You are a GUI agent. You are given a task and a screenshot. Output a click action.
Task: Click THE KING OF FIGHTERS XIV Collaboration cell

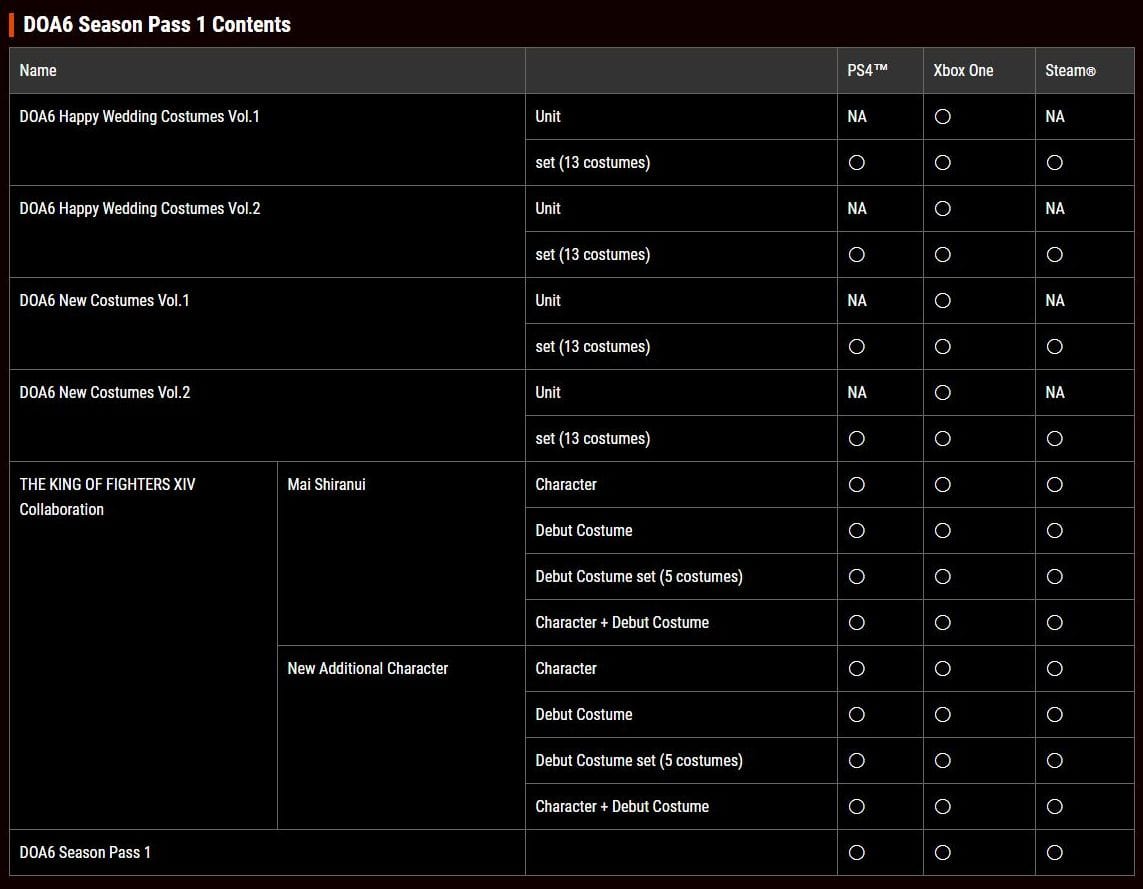pyautogui.click(x=107, y=497)
